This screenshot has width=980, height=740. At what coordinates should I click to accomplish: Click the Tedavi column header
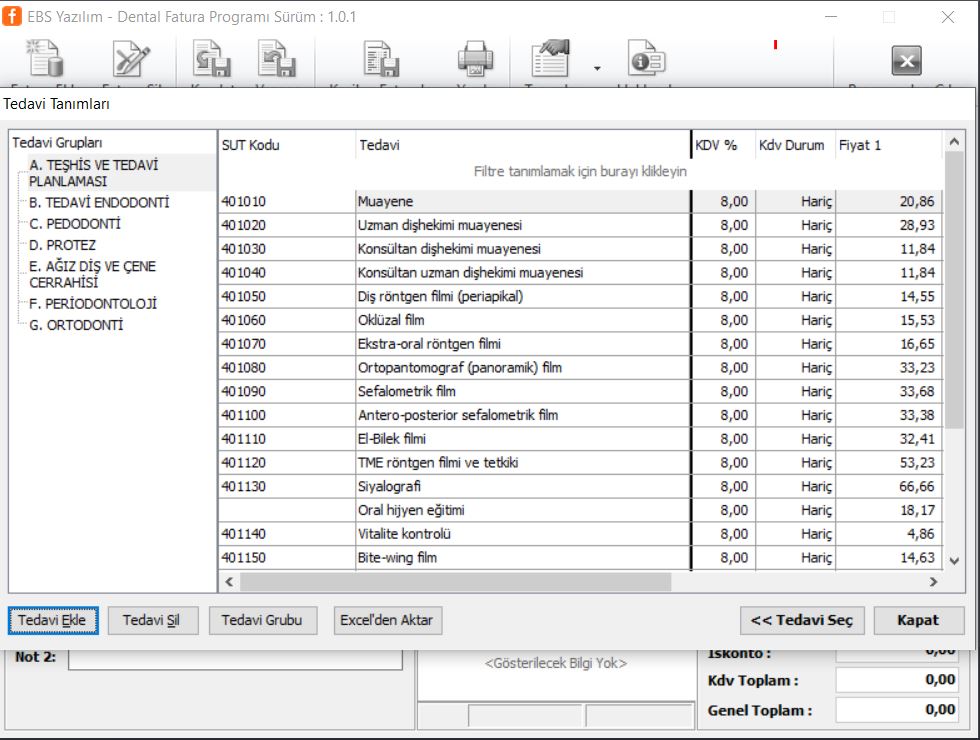tap(523, 145)
